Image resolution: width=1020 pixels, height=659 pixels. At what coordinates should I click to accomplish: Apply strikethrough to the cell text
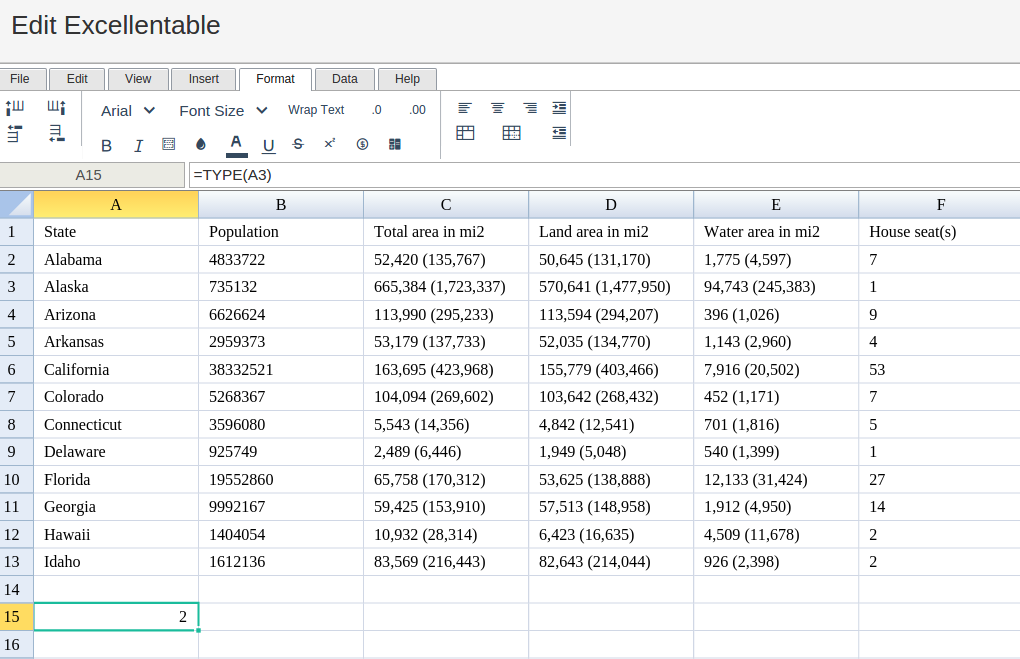click(298, 144)
